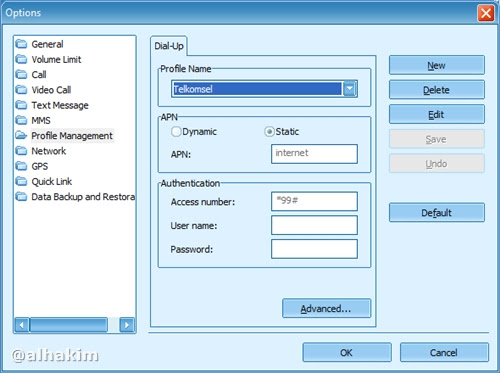This screenshot has width=500, height=373.
Task: Close the Options dialog
Action: click(486, 13)
